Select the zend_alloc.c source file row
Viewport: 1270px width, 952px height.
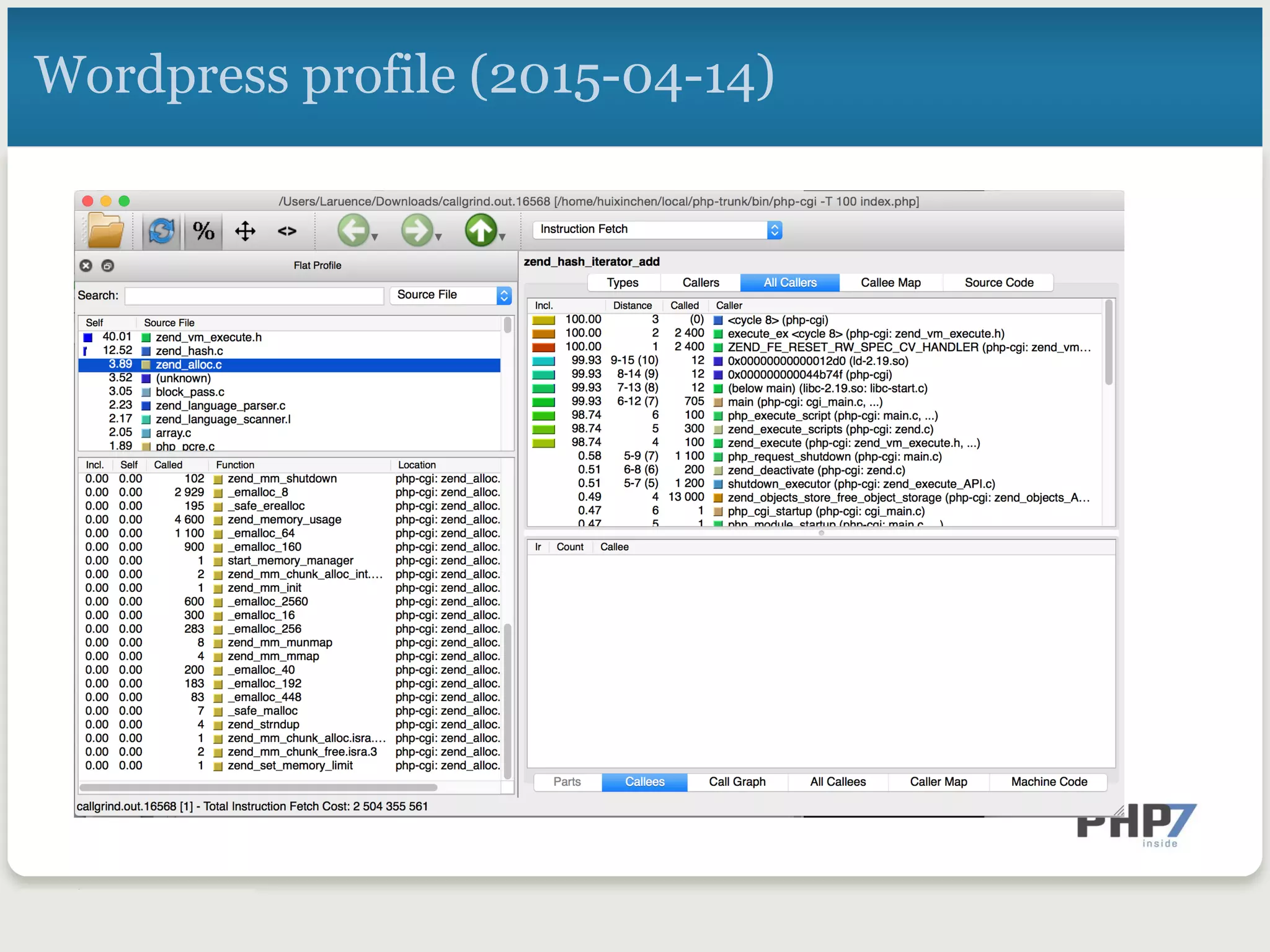[x=290, y=364]
